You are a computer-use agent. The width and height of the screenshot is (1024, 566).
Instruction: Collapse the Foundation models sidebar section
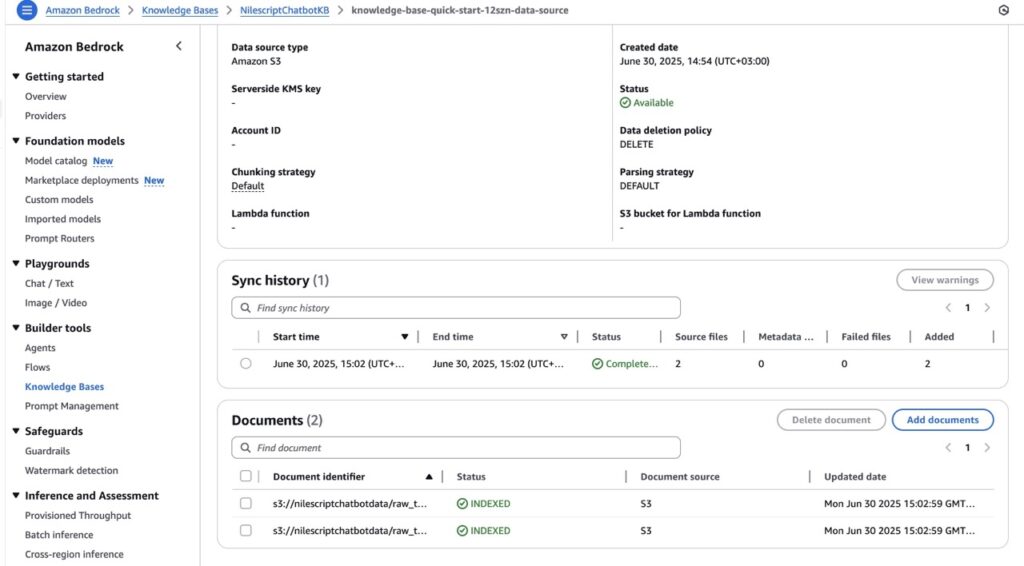[16, 141]
